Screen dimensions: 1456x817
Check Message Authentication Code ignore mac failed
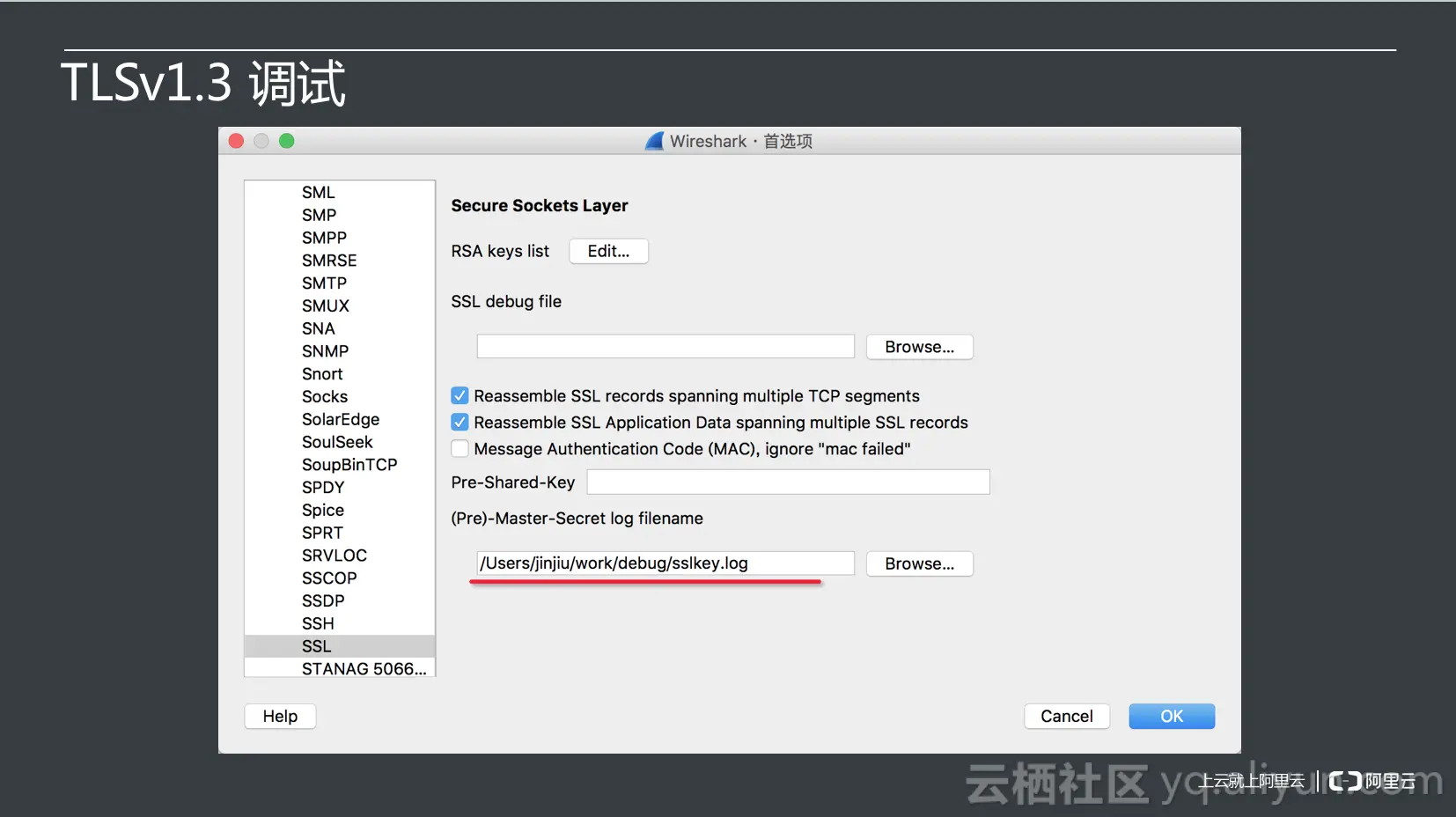[460, 449]
